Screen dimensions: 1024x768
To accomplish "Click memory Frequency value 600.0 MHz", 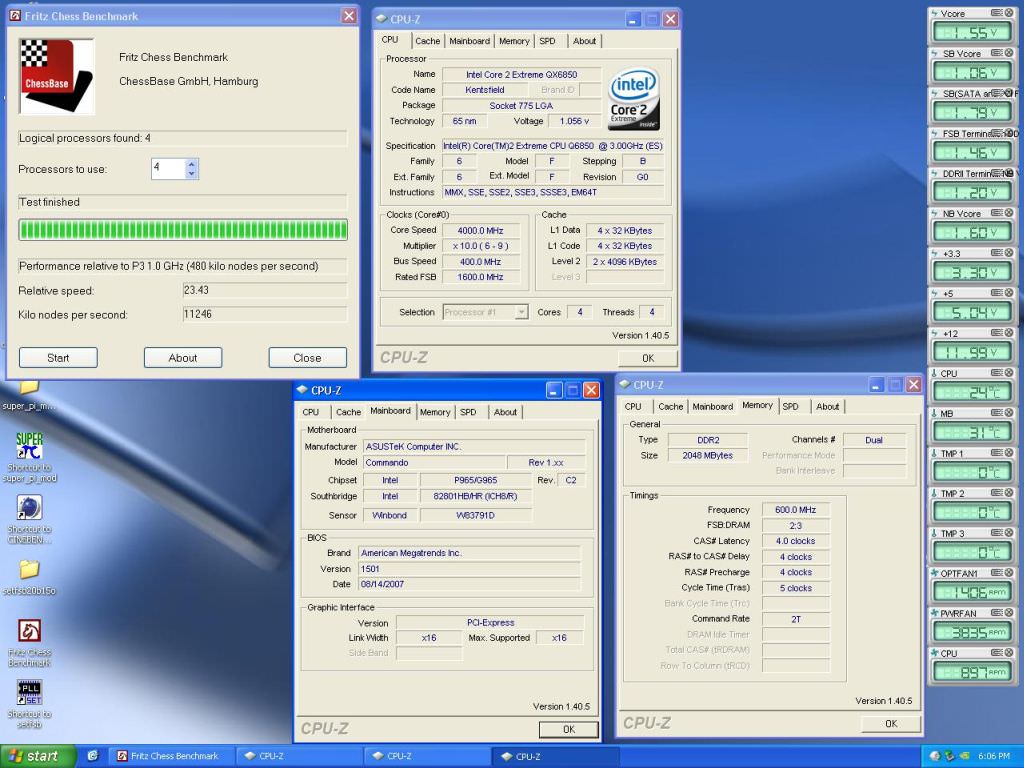I will pyautogui.click(x=795, y=510).
